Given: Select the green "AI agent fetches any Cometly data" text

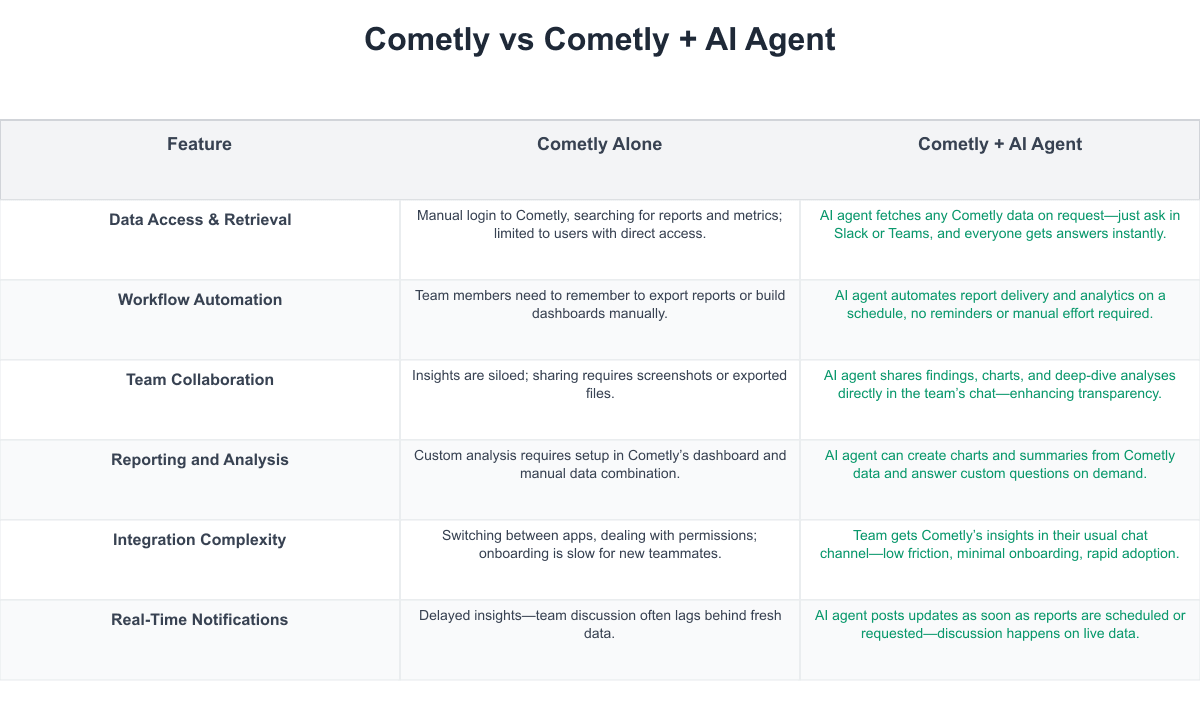Looking at the screenshot, I should point(1000,224).
